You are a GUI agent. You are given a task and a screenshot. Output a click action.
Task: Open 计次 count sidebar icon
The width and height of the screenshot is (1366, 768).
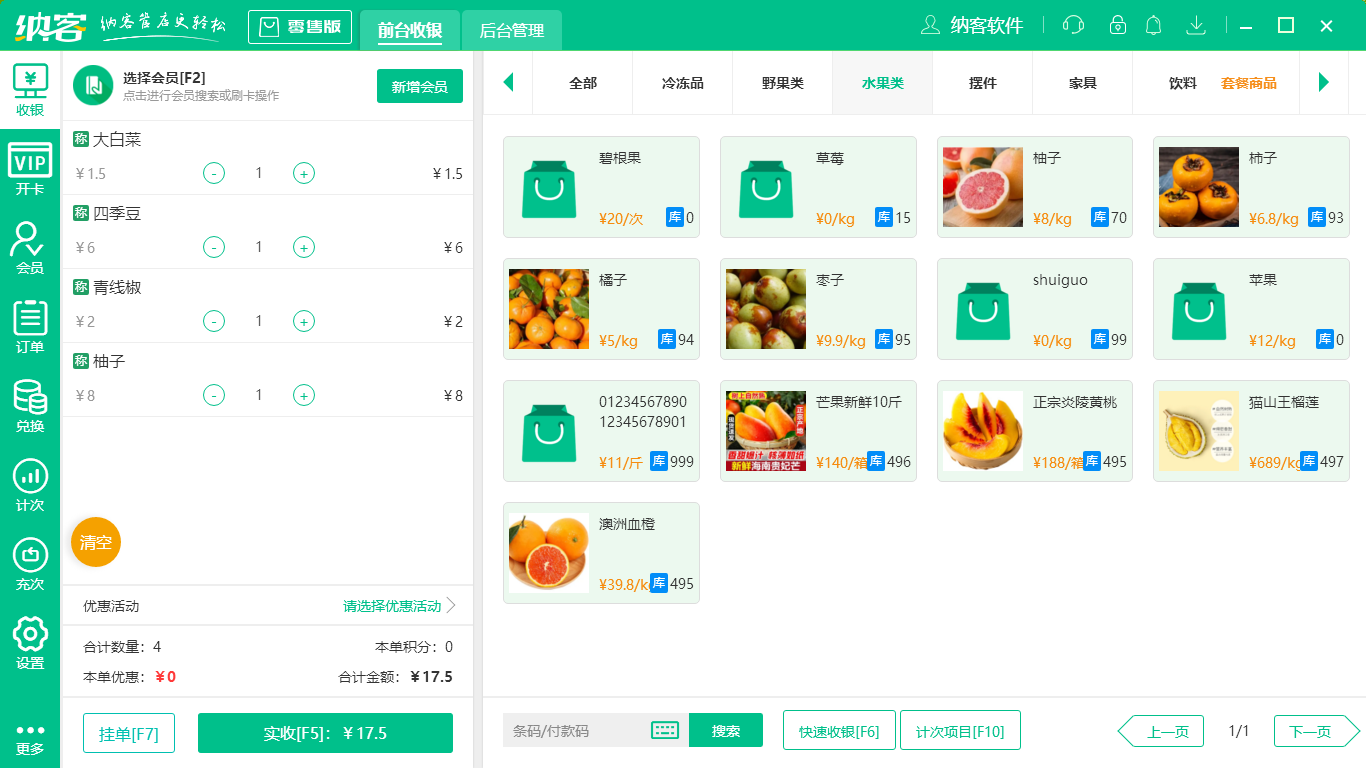(30, 484)
